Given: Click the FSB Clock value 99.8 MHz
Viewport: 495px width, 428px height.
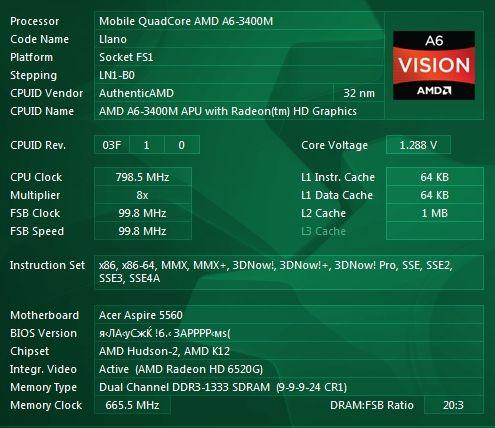Looking at the screenshot, I should tap(143, 213).
